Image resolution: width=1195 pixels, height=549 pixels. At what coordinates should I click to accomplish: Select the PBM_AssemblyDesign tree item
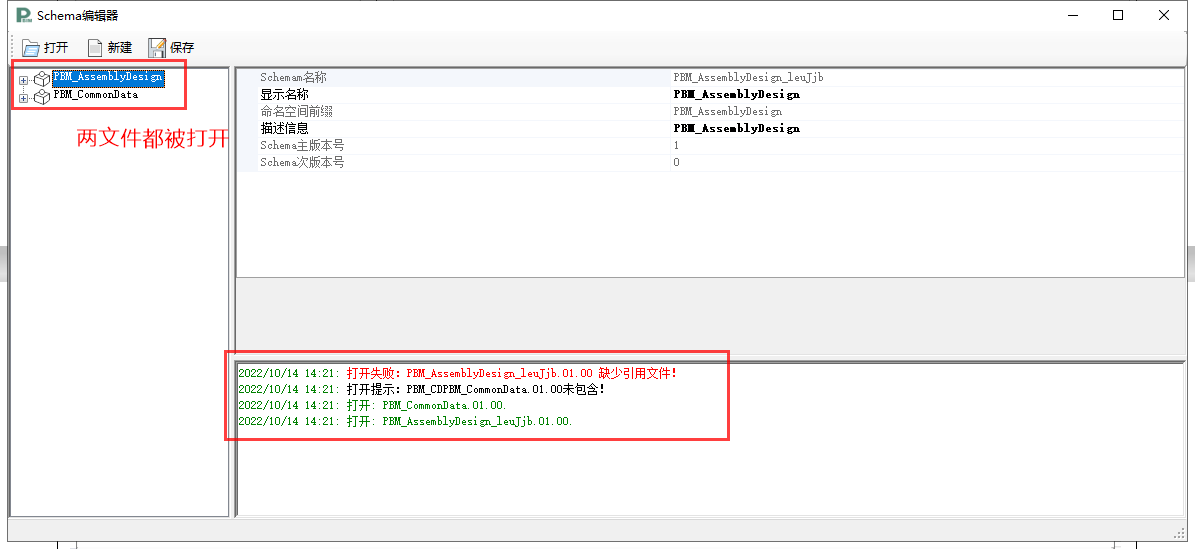108,77
